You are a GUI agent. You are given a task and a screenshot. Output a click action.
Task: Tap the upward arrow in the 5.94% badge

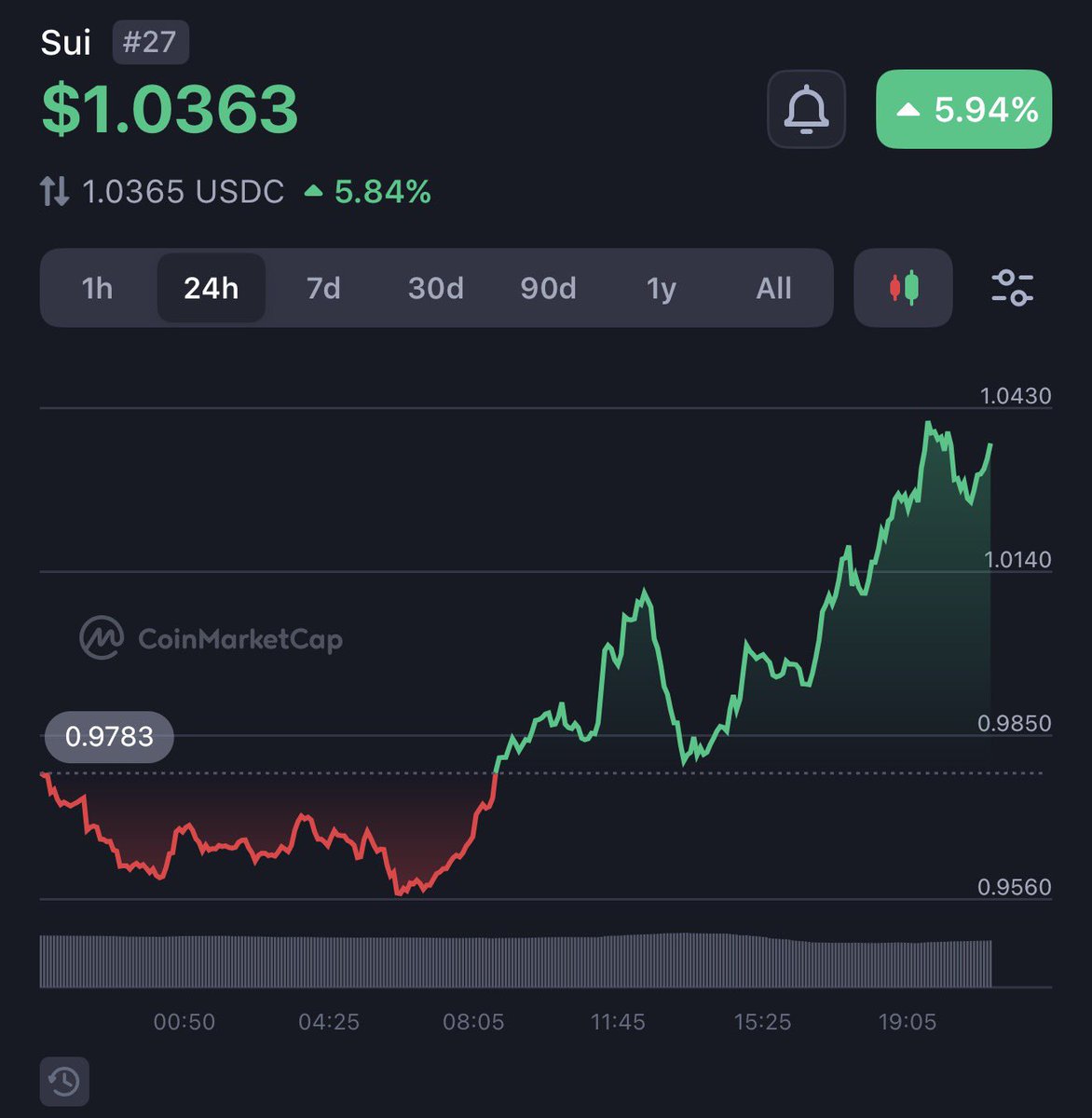tap(909, 109)
